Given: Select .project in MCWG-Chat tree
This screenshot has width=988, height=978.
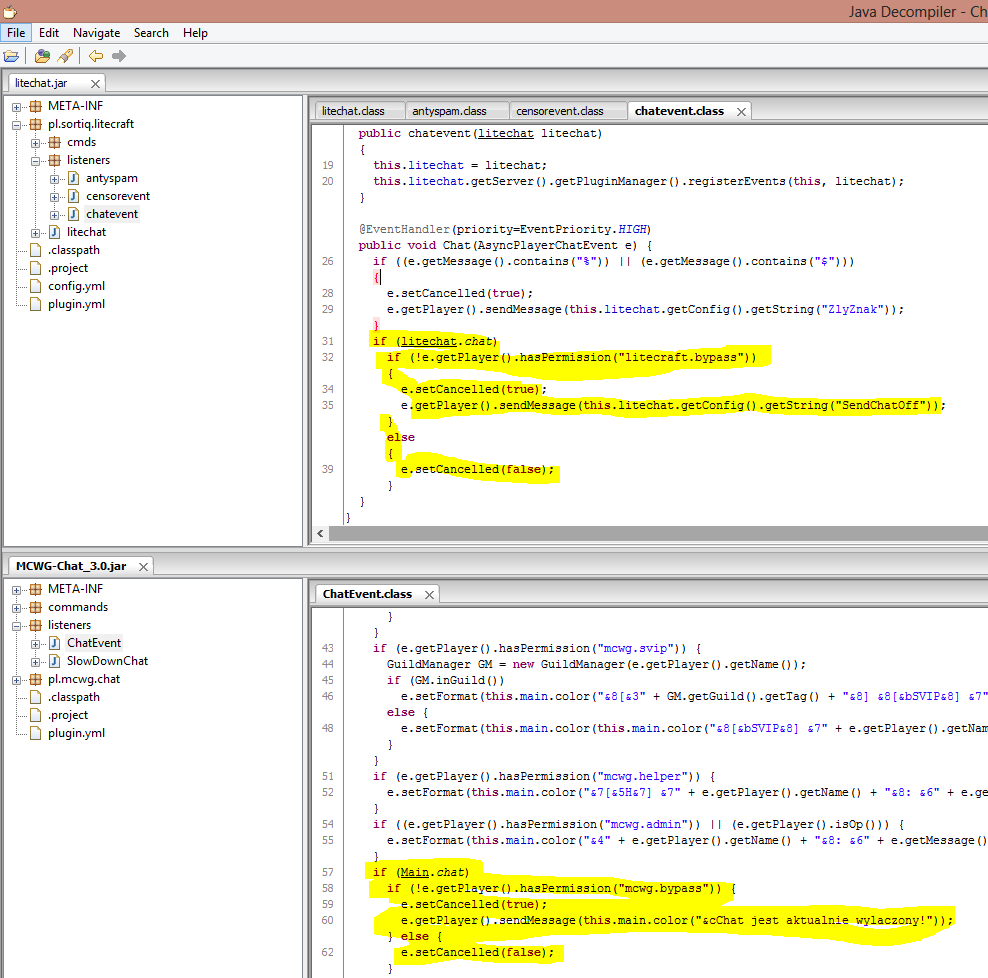Looking at the screenshot, I should [x=68, y=715].
